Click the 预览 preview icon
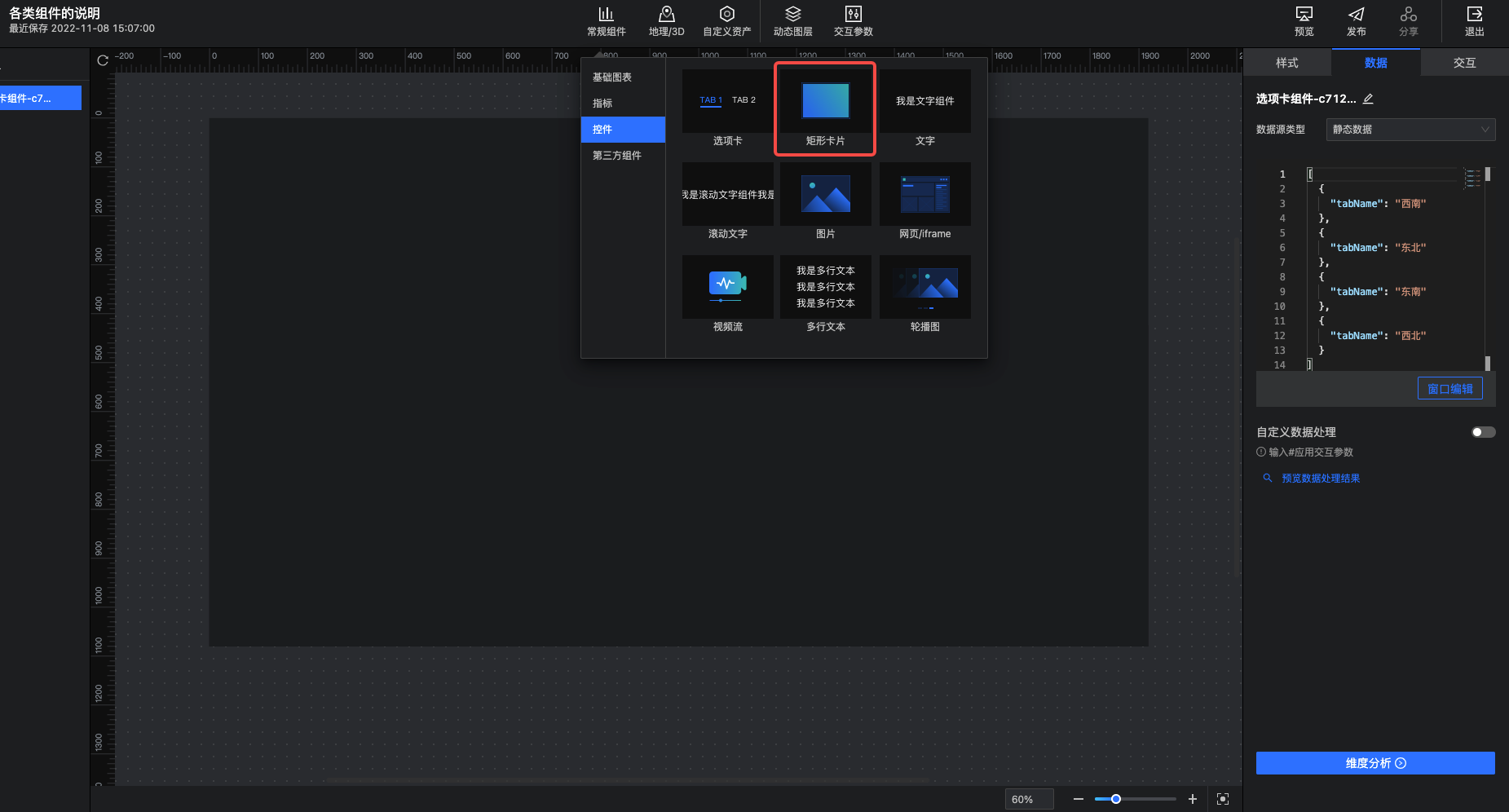1509x812 pixels. coord(1304,21)
